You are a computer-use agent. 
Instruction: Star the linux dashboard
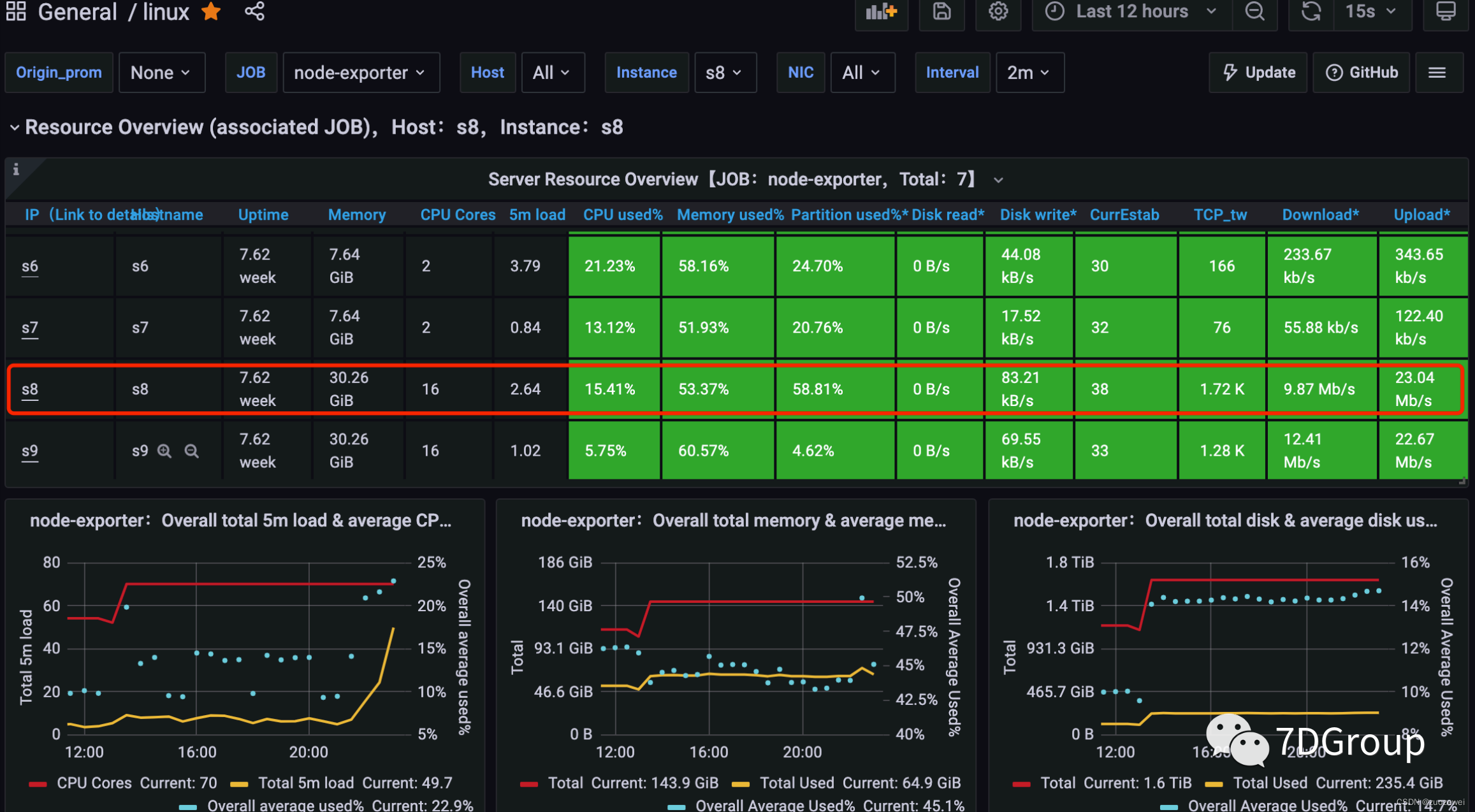[211, 11]
